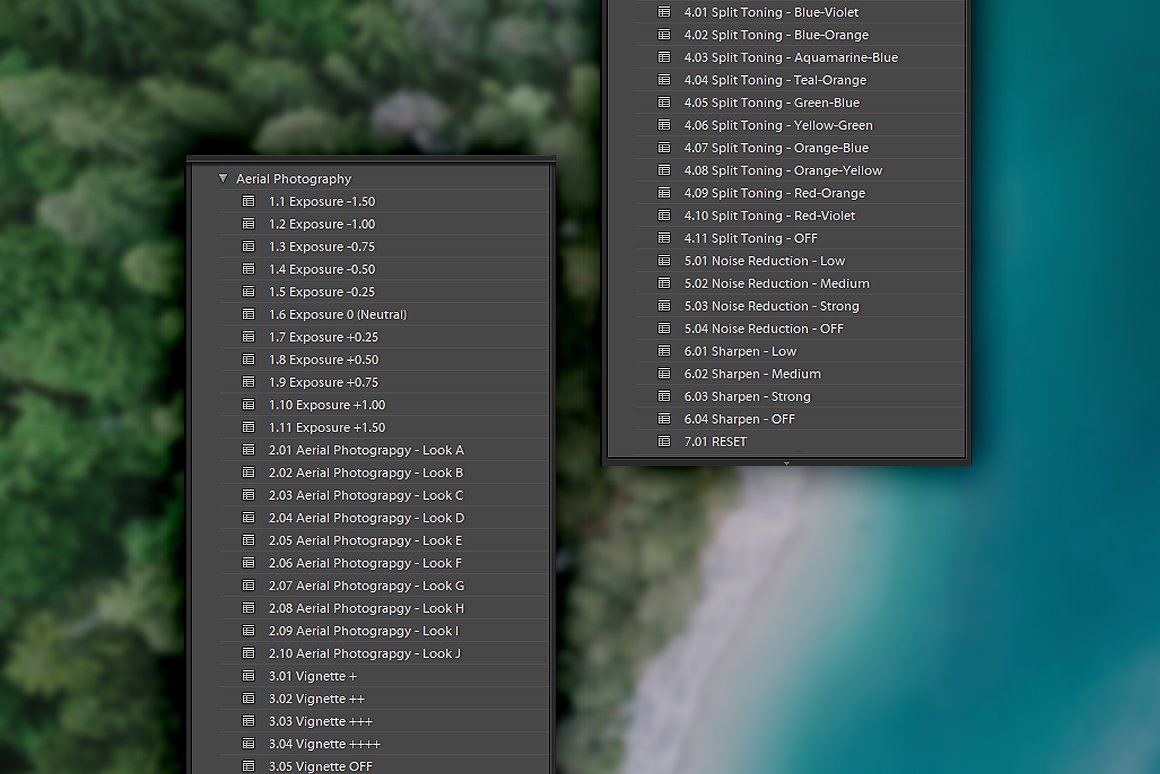Click preset icon beside 5.01 Noise Reduction Low
Image resolution: width=1160 pixels, height=774 pixels.
pyautogui.click(x=664, y=261)
